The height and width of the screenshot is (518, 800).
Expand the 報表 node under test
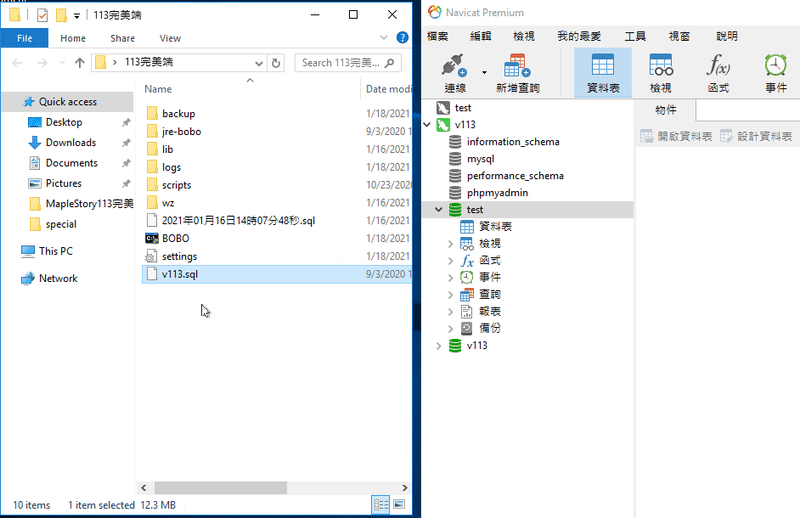pyautogui.click(x=451, y=312)
